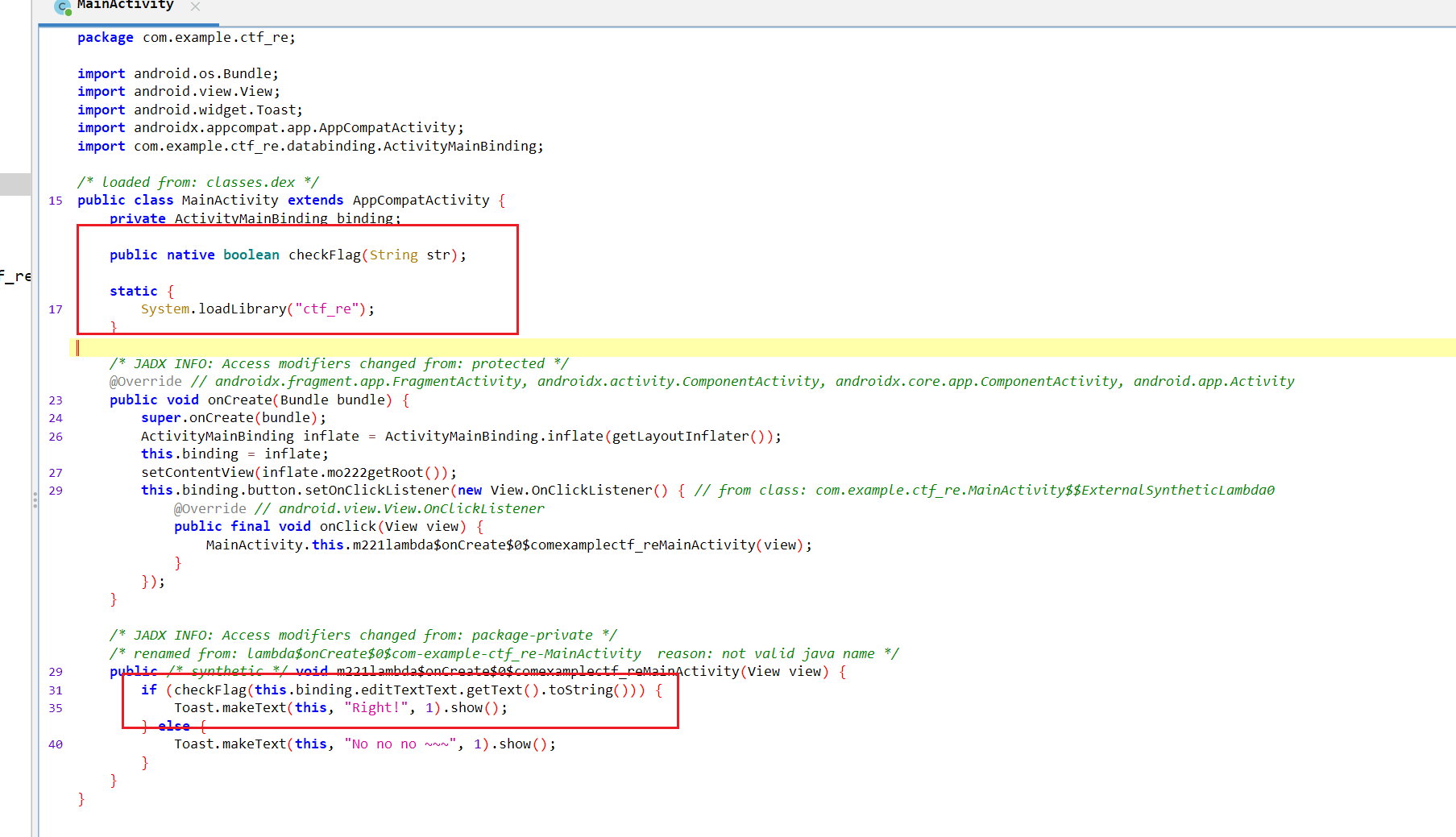Viewport: 1456px width, 837px height.
Task: Click the class icon on MainActivity tab
Action: coord(63,7)
